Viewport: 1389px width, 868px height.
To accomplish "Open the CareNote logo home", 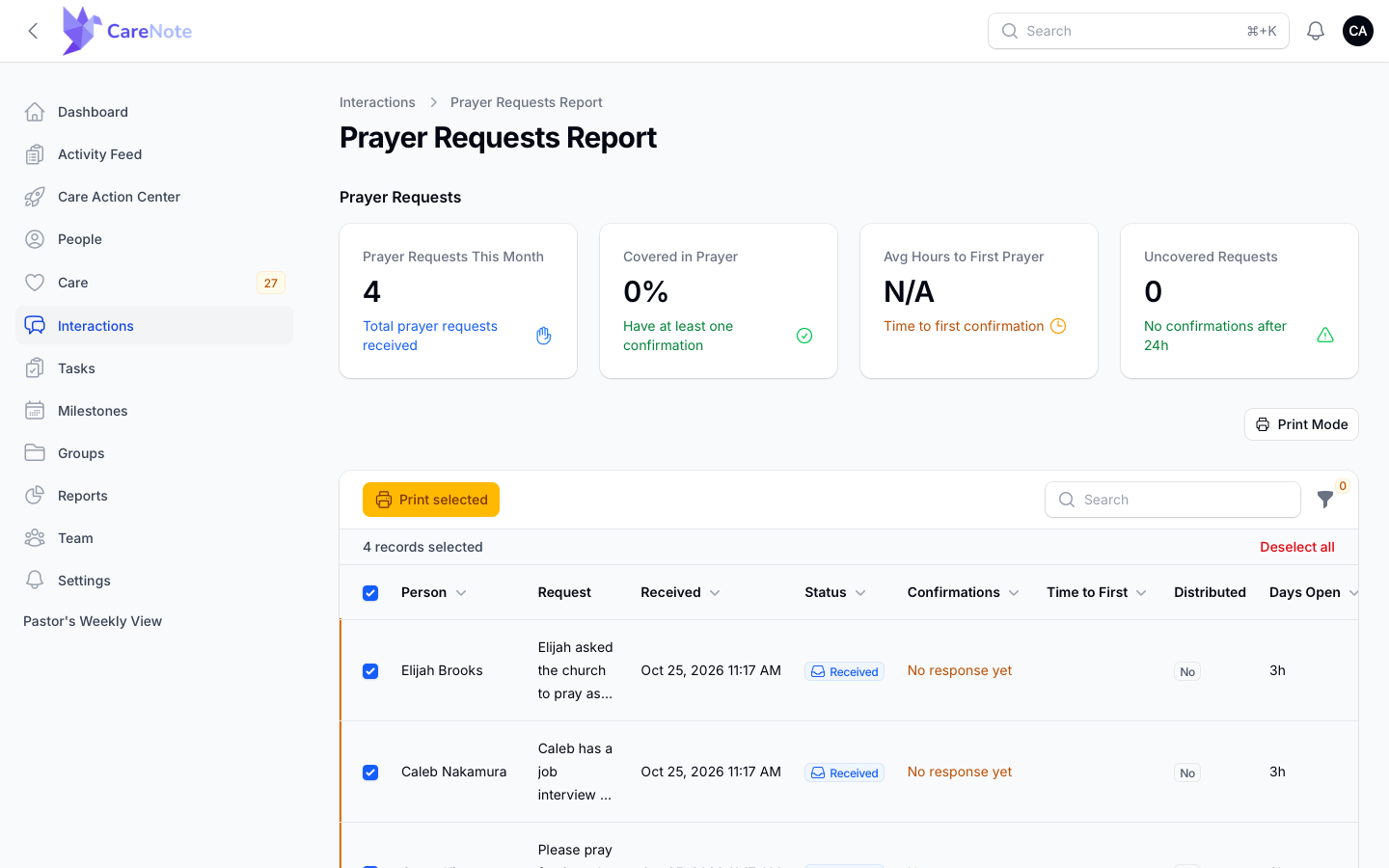I will click(x=126, y=31).
